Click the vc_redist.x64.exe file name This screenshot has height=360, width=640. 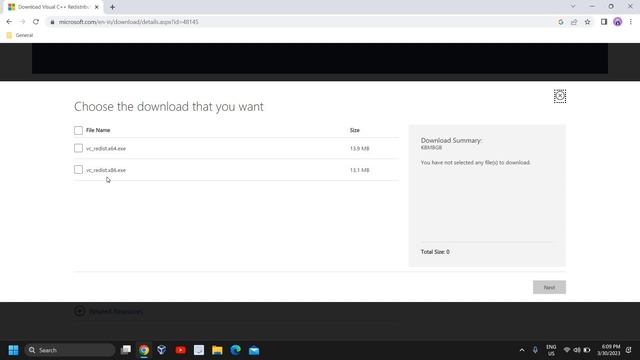click(106, 149)
